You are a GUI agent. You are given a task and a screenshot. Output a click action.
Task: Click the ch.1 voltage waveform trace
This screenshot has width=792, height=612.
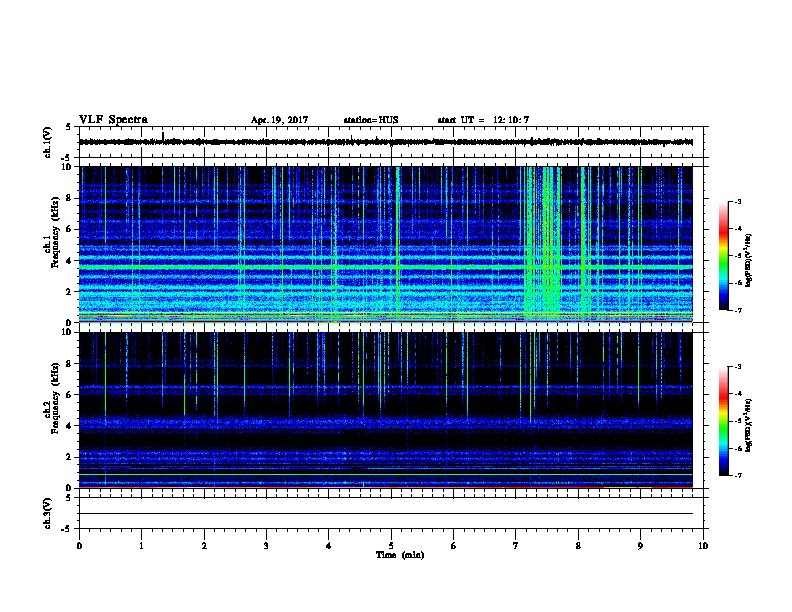point(386,142)
